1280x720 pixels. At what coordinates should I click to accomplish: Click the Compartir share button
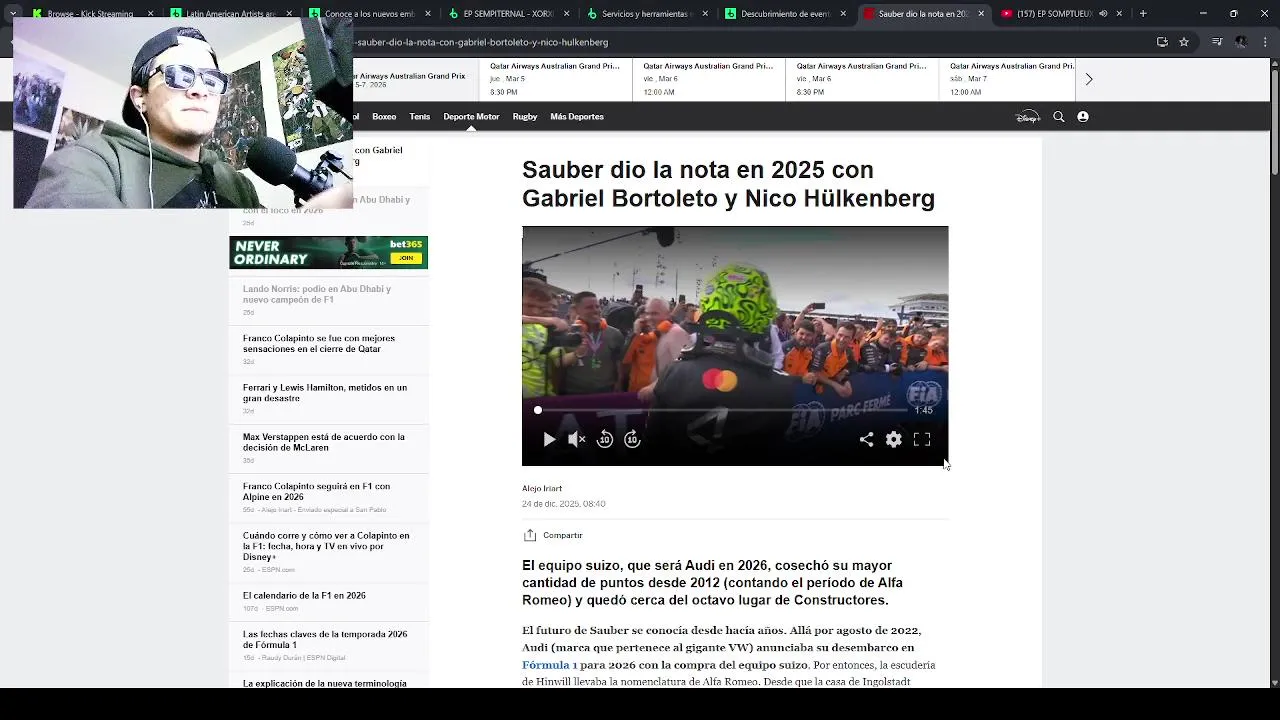click(x=553, y=535)
